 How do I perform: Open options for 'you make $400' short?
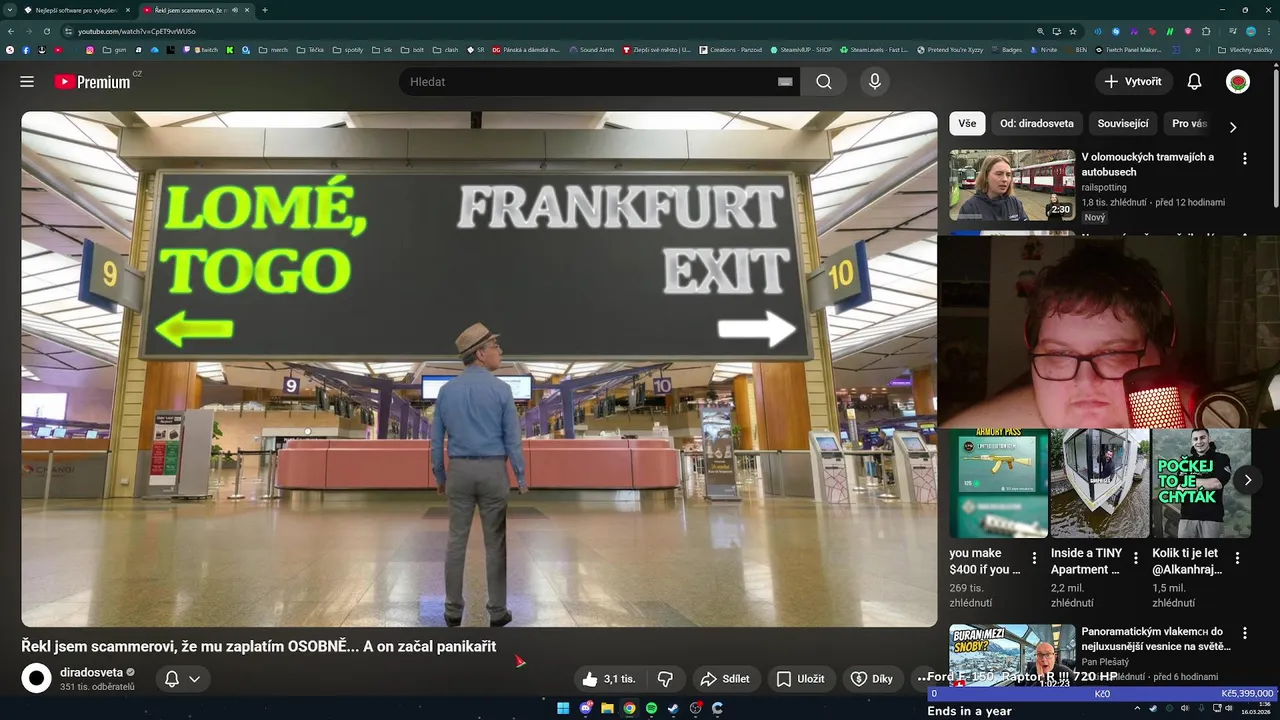pos(1034,558)
